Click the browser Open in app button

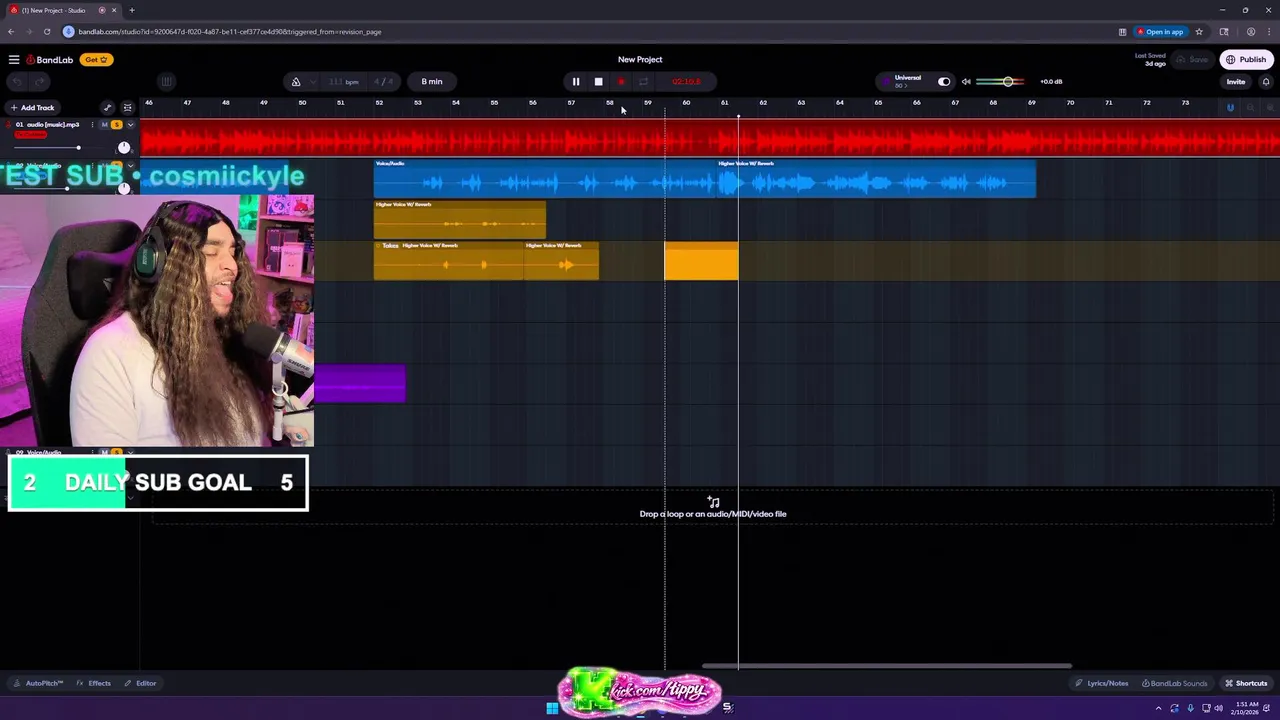1160,32
